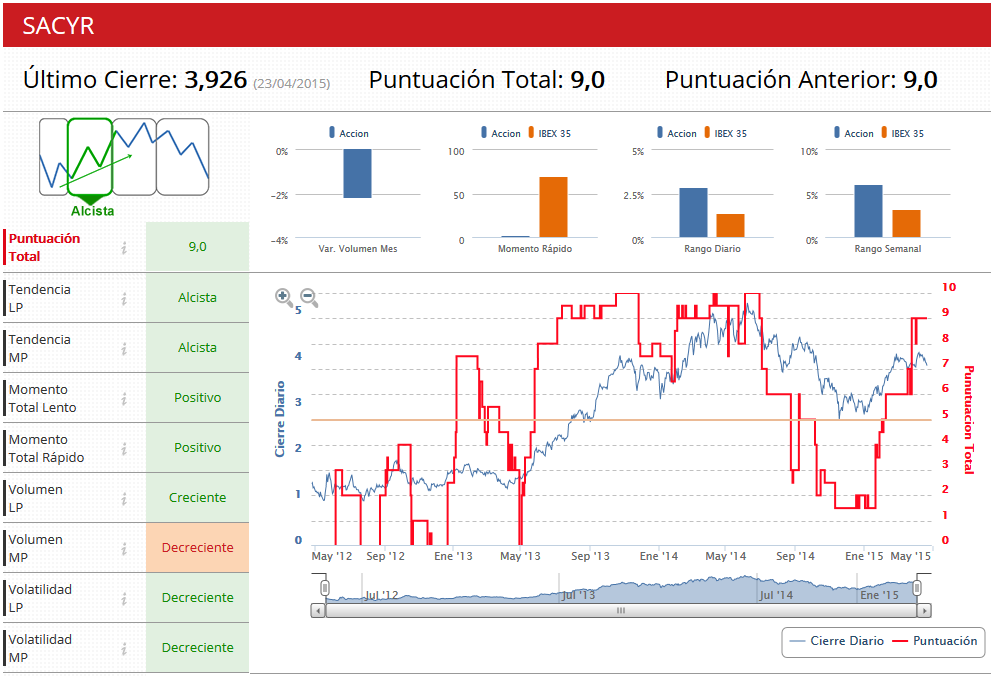Toggle Accion legend in Momento Rápido chart
The width and height of the screenshot is (994, 676).
point(500,133)
